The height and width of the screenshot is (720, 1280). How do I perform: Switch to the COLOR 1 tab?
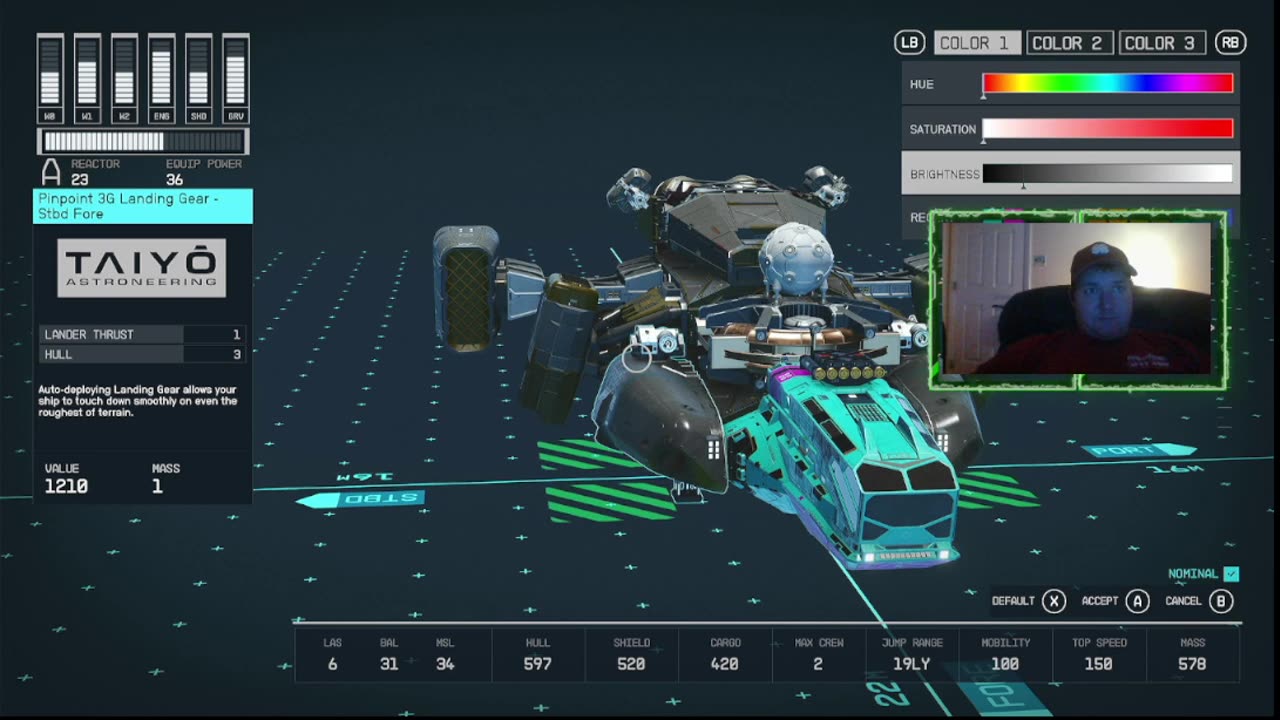[977, 43]
